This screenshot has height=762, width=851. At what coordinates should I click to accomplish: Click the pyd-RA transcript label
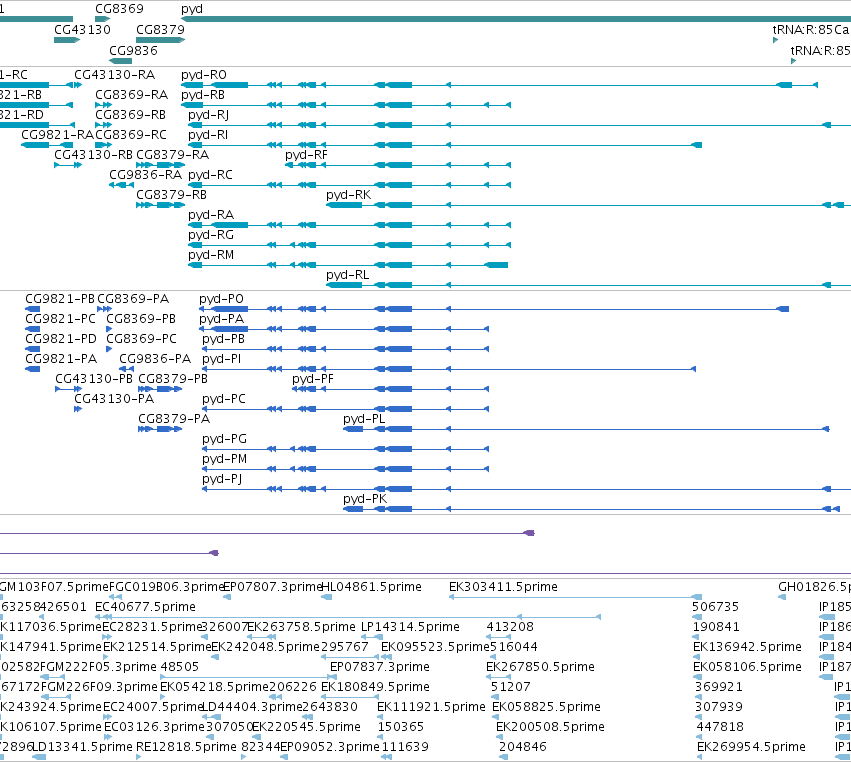pos(211,215)
